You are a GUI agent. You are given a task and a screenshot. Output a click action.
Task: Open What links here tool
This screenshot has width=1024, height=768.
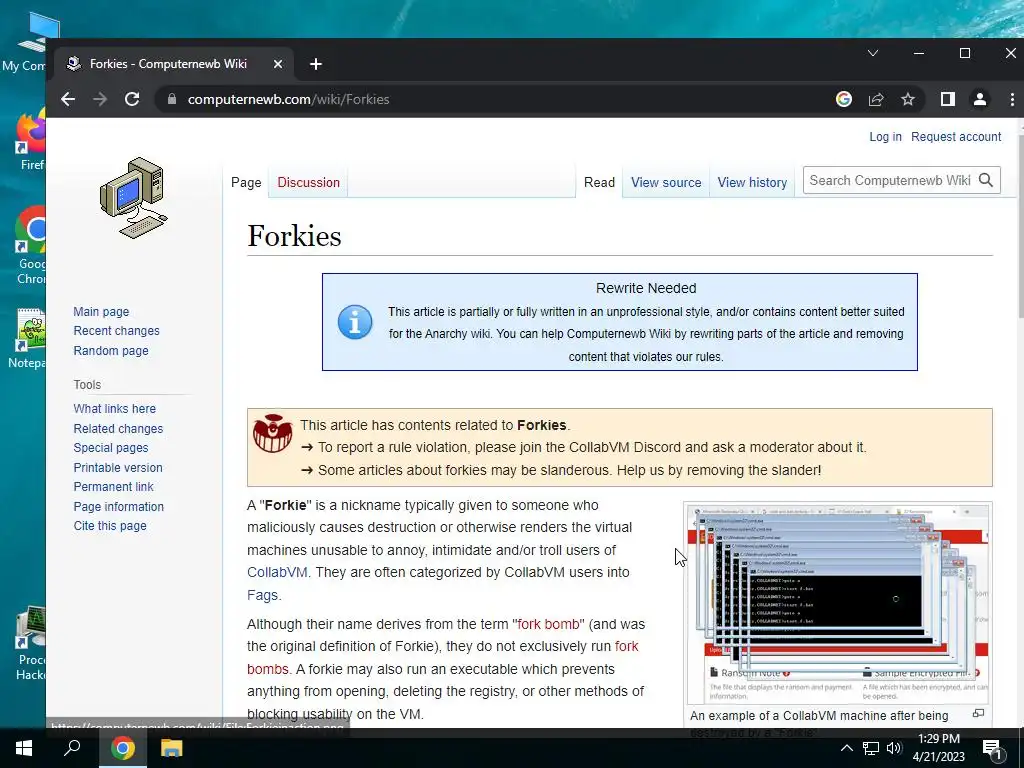114,409
